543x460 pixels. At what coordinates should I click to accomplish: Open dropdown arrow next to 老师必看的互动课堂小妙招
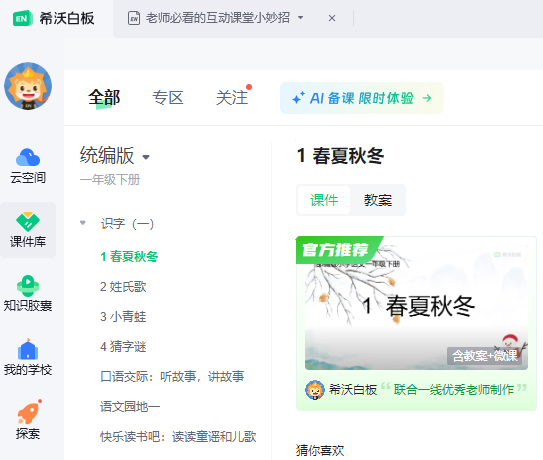click(301, 18)
